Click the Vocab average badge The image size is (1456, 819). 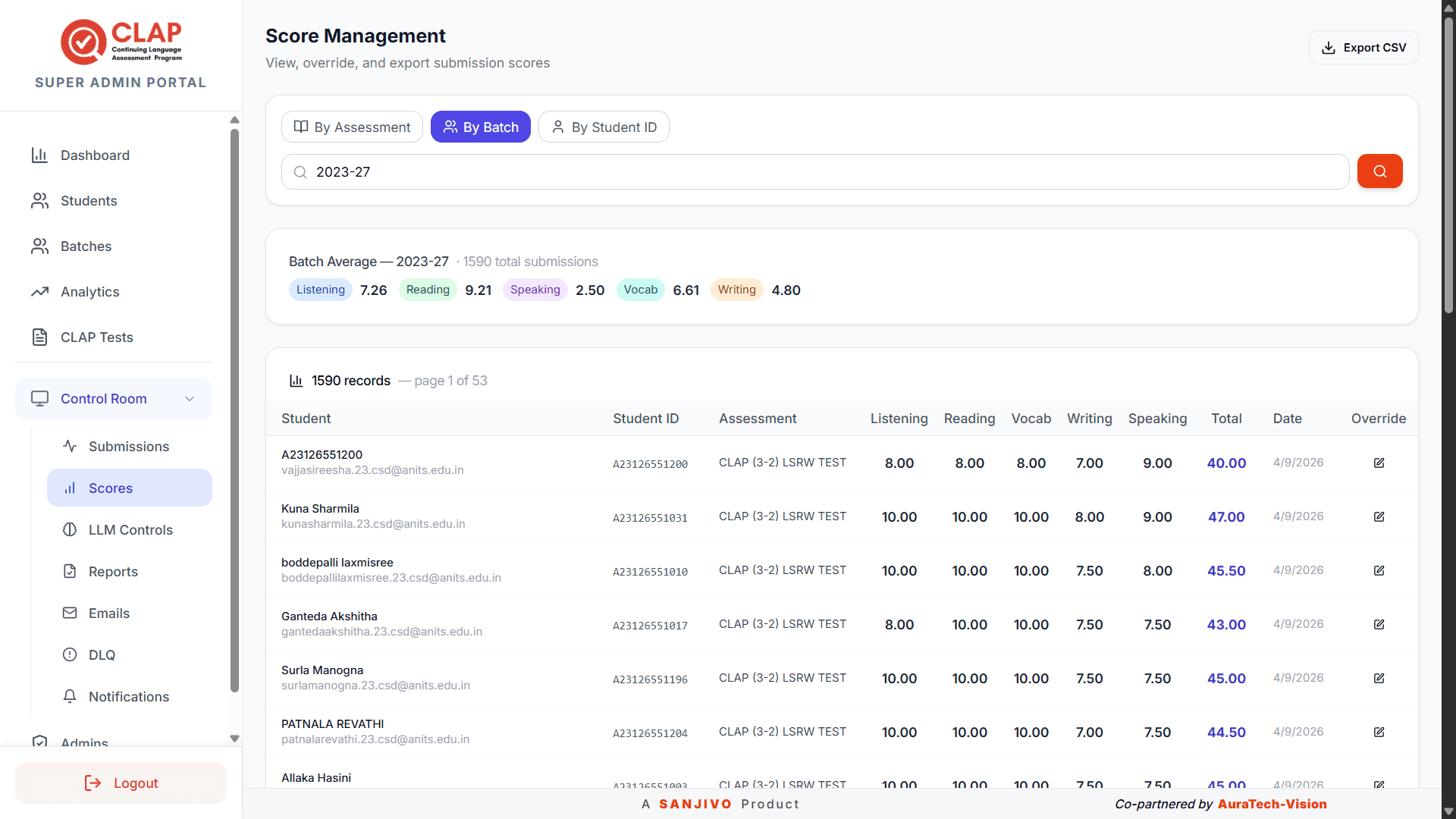[x=641, y=290]
